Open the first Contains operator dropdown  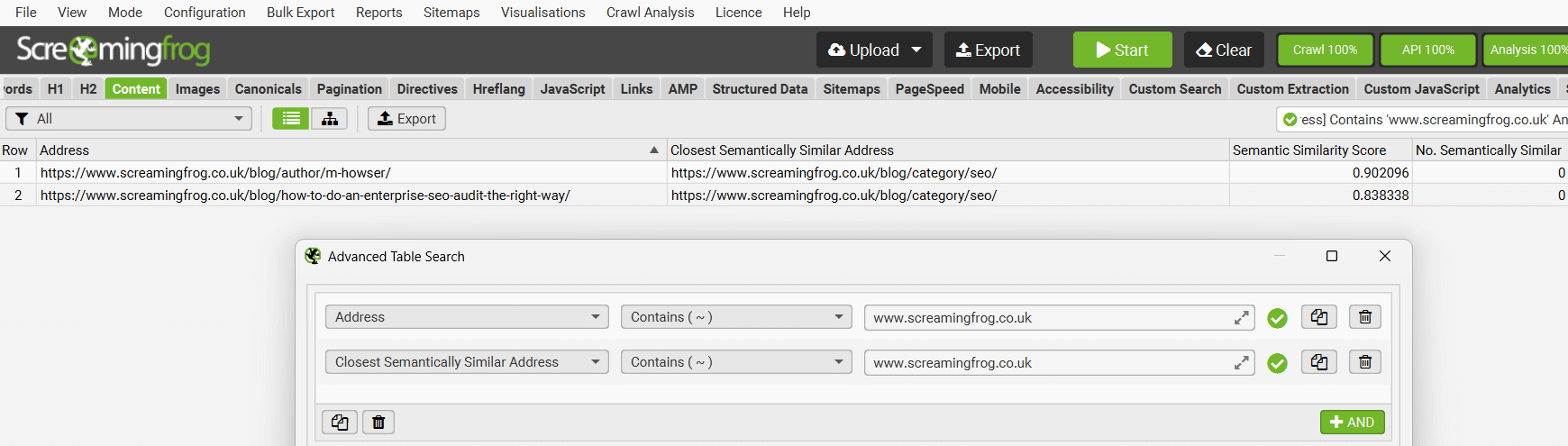(736, 317)
